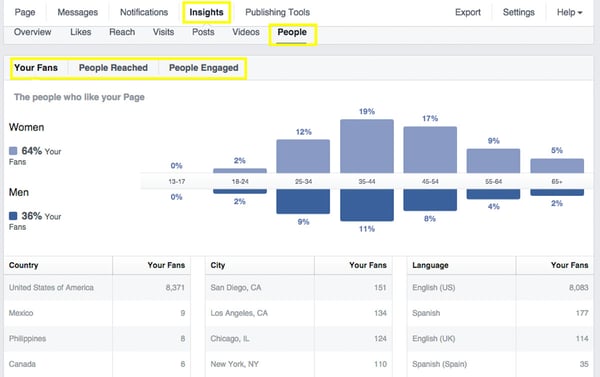Open Notifications tab
Viewport: 600px width, 377px height.
(144, 12)
